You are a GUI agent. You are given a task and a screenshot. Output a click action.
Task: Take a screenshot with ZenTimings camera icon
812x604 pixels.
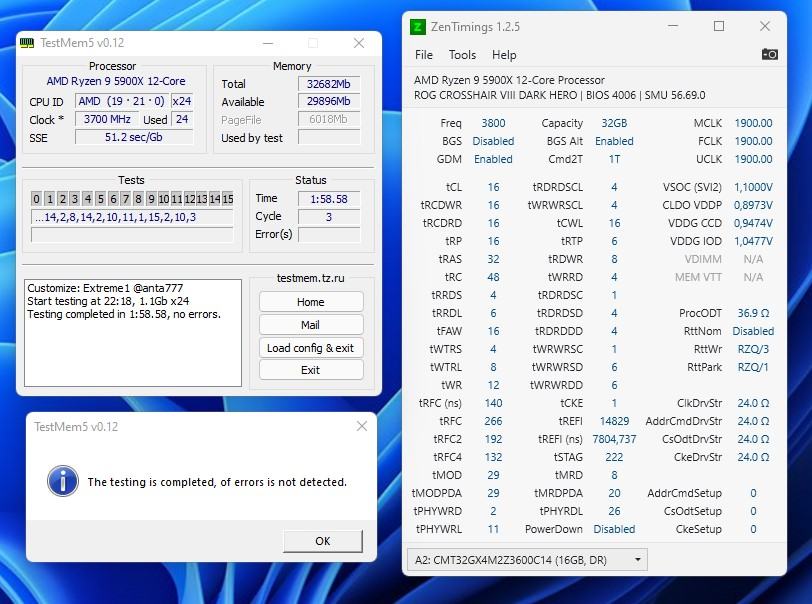pyautogui.click(x=770, y=54)
